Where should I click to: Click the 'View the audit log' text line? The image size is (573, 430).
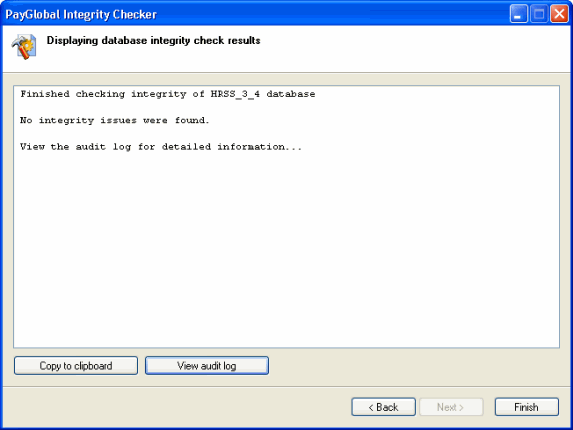coord(161,146)
